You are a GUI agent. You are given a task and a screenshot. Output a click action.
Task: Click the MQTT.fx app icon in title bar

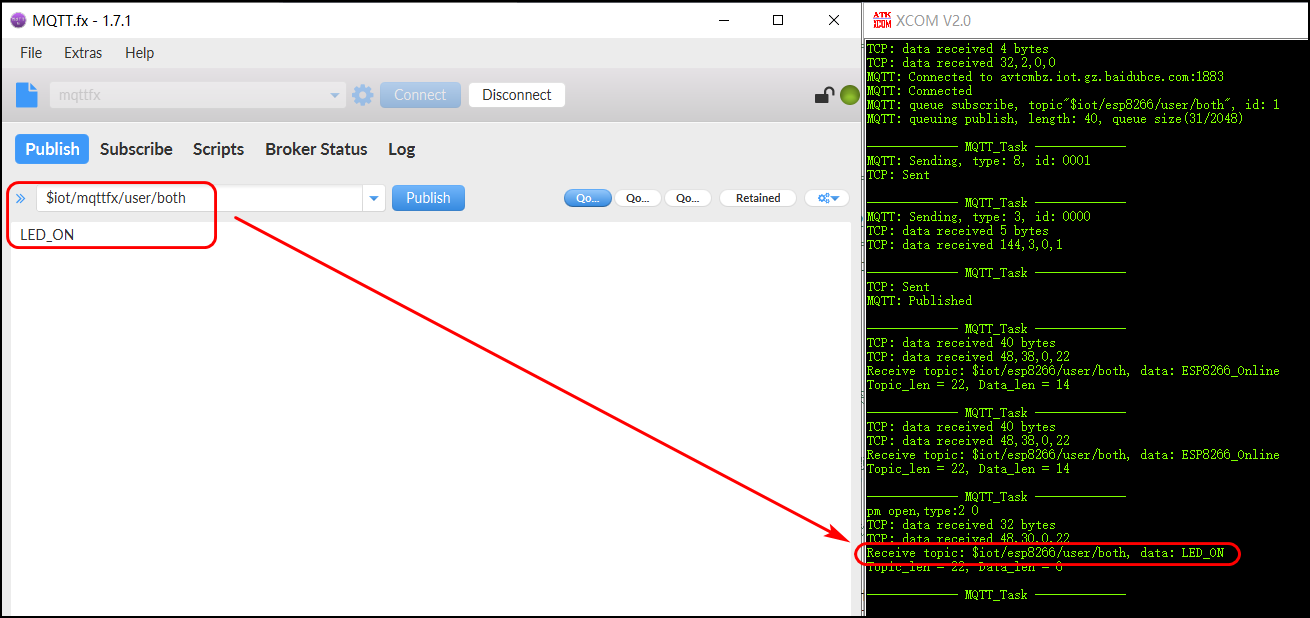click(x=17, y=20)
